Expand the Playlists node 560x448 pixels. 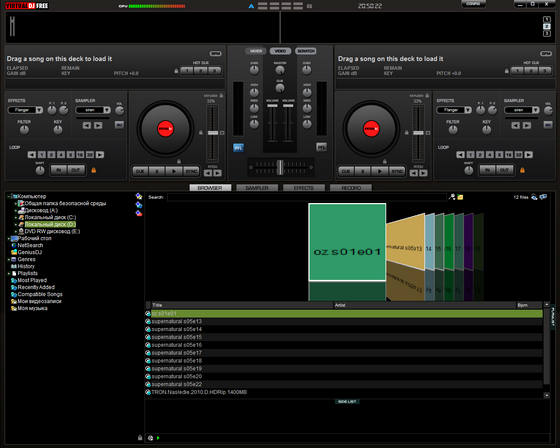9,273
